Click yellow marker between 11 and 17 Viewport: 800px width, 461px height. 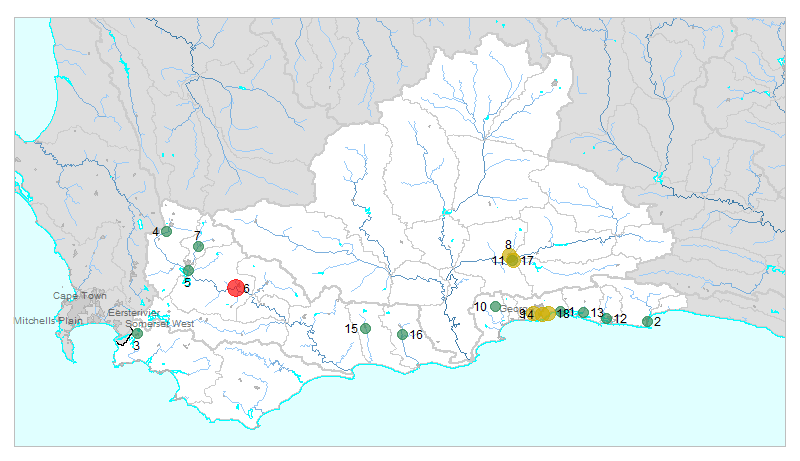click(x=513, y=260)
